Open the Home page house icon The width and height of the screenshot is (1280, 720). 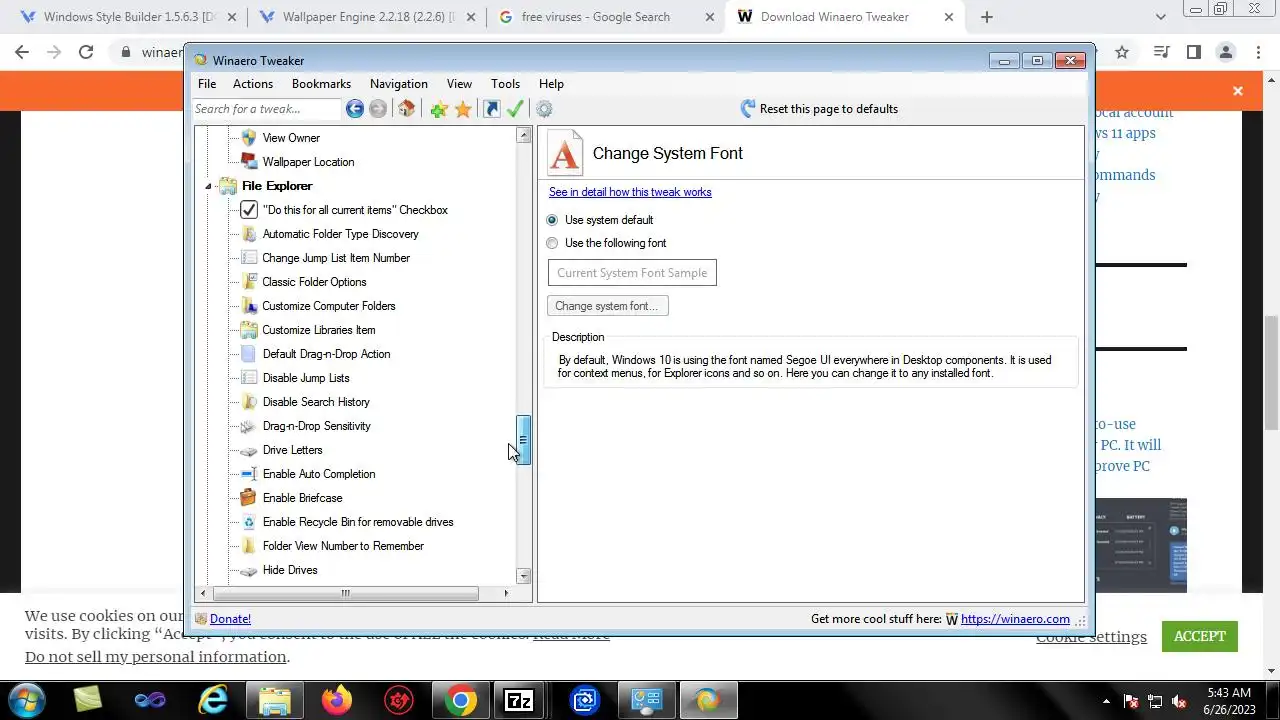(x=406, y=109)
